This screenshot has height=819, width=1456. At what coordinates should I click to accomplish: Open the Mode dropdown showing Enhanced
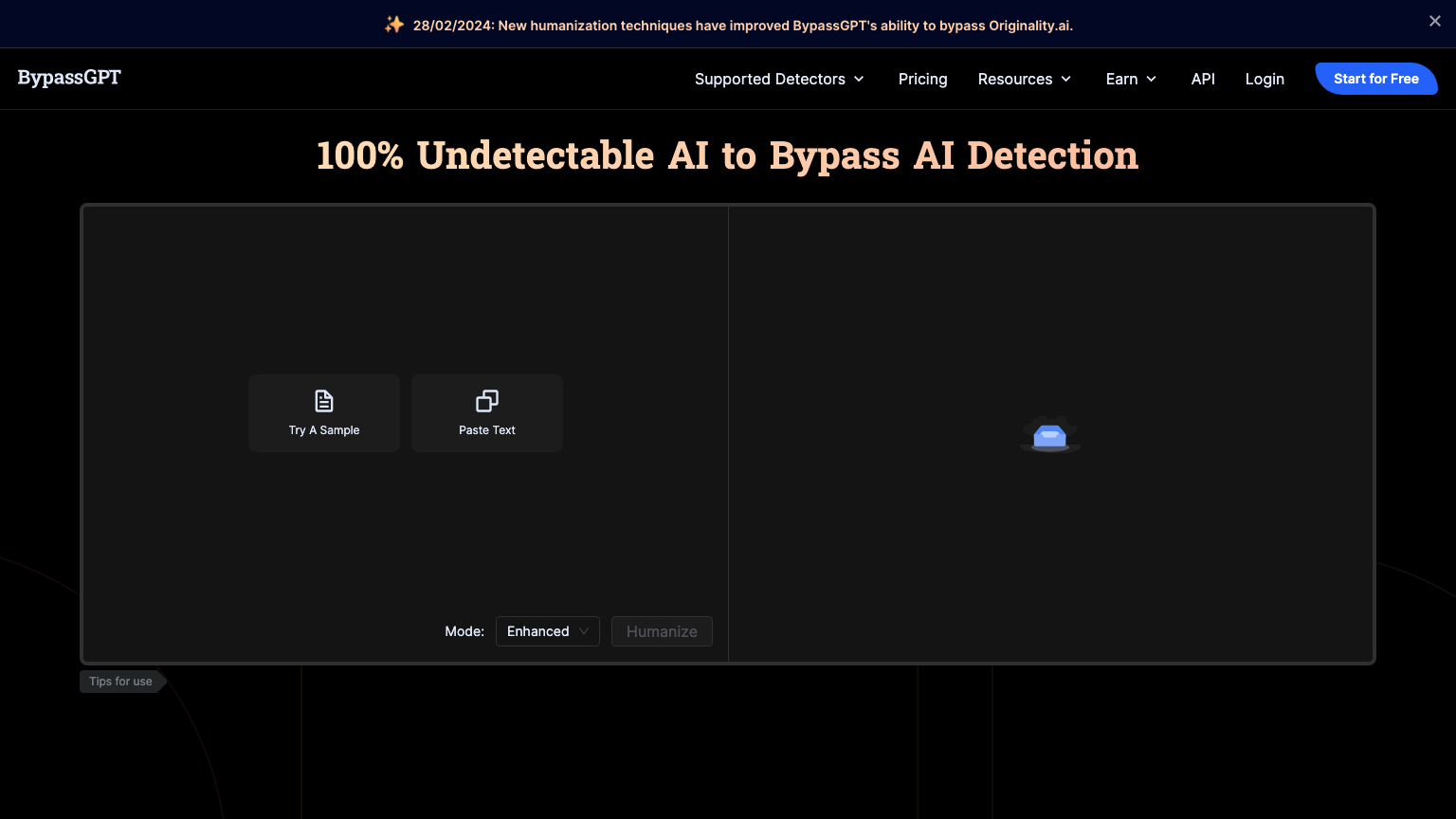click(x=547, y=630)
